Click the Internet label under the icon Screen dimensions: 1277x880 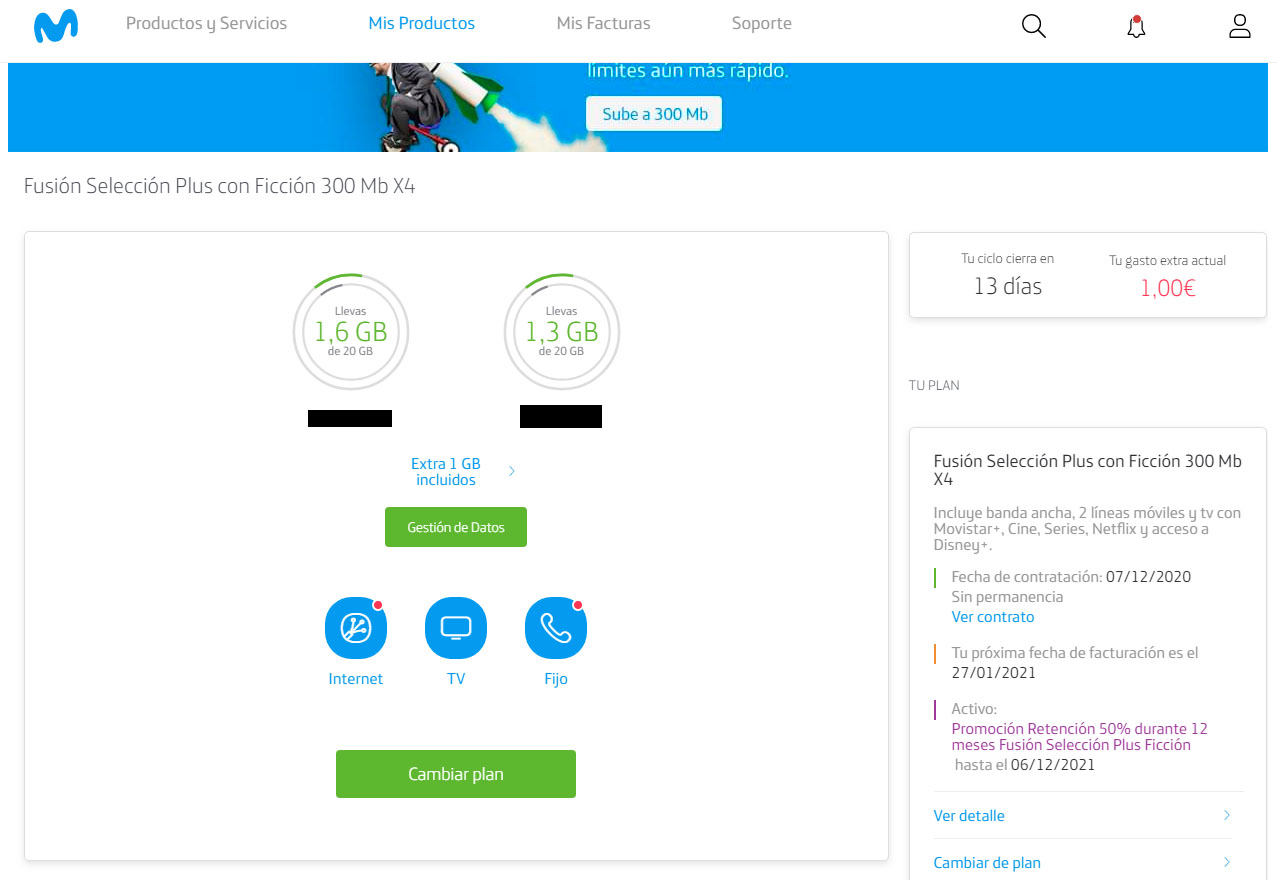pos(356,679)
